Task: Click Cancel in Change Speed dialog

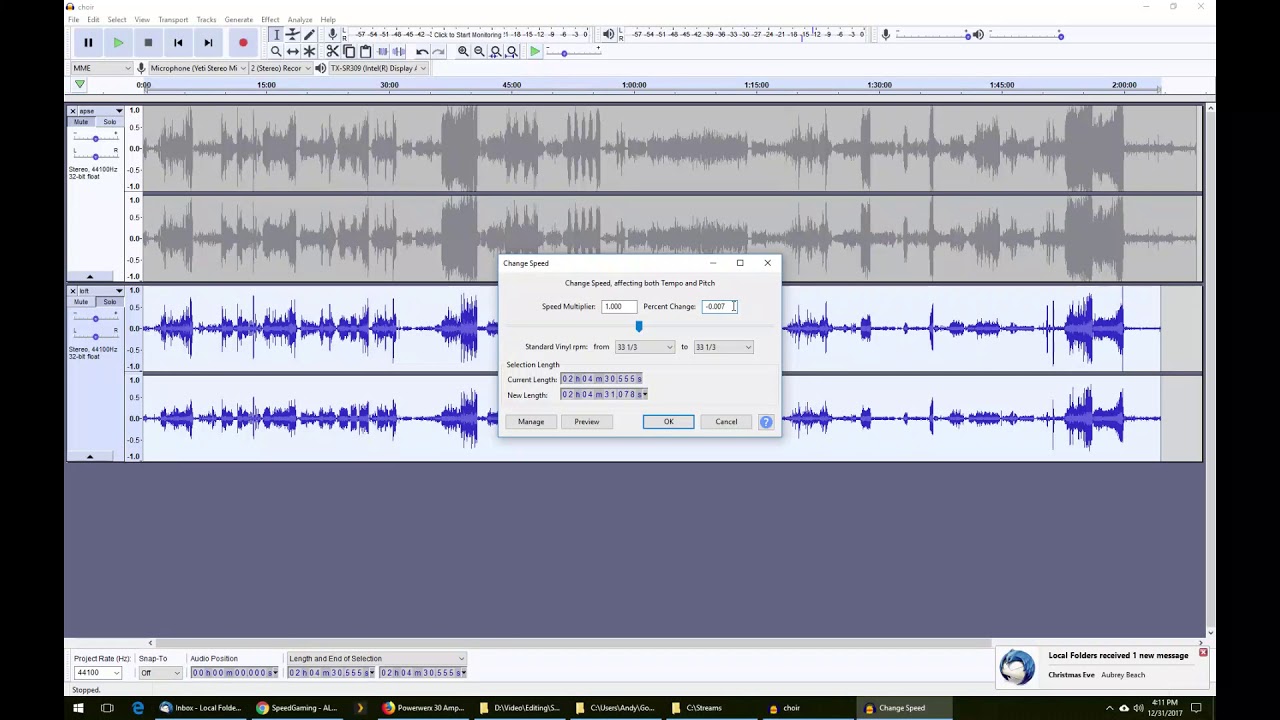Action: click(726, 422)
